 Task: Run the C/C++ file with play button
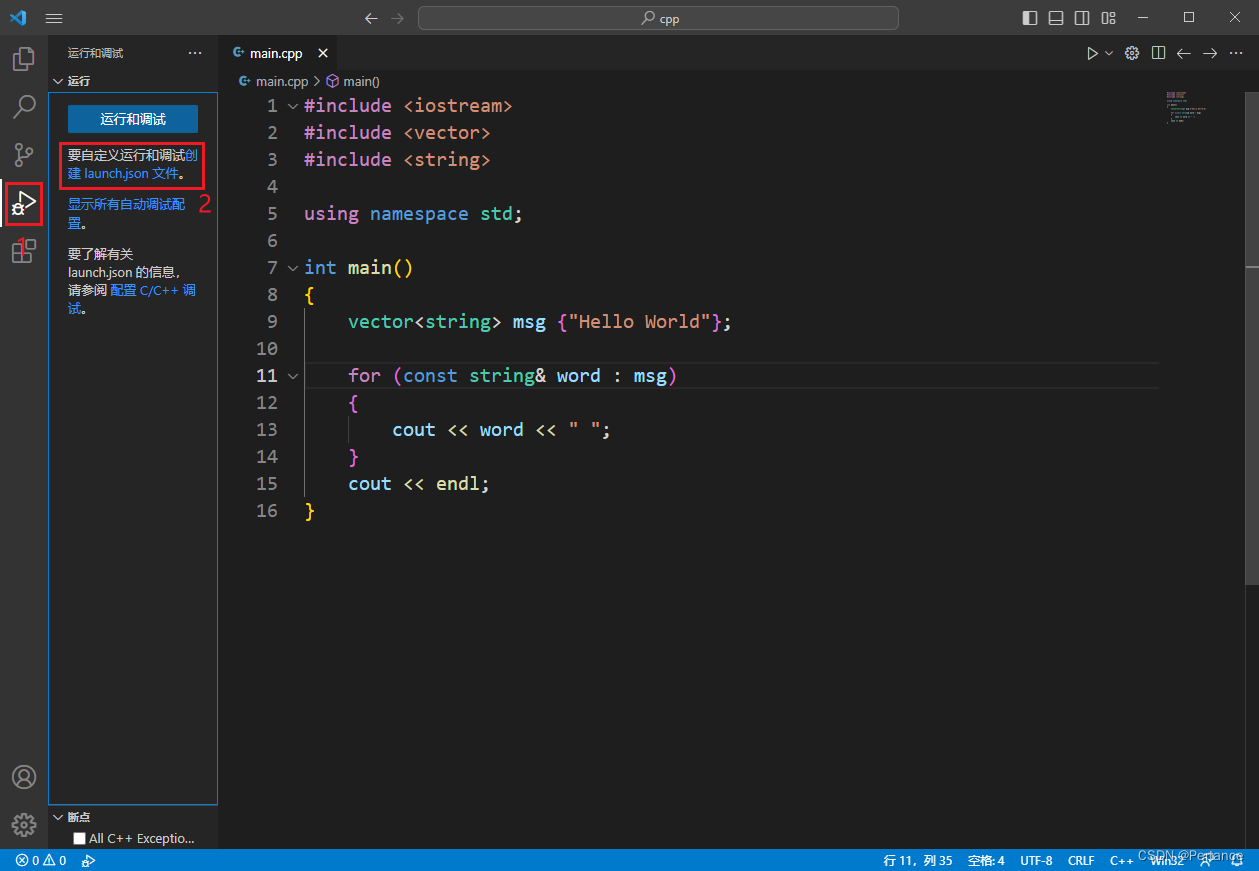[1092, 53]
